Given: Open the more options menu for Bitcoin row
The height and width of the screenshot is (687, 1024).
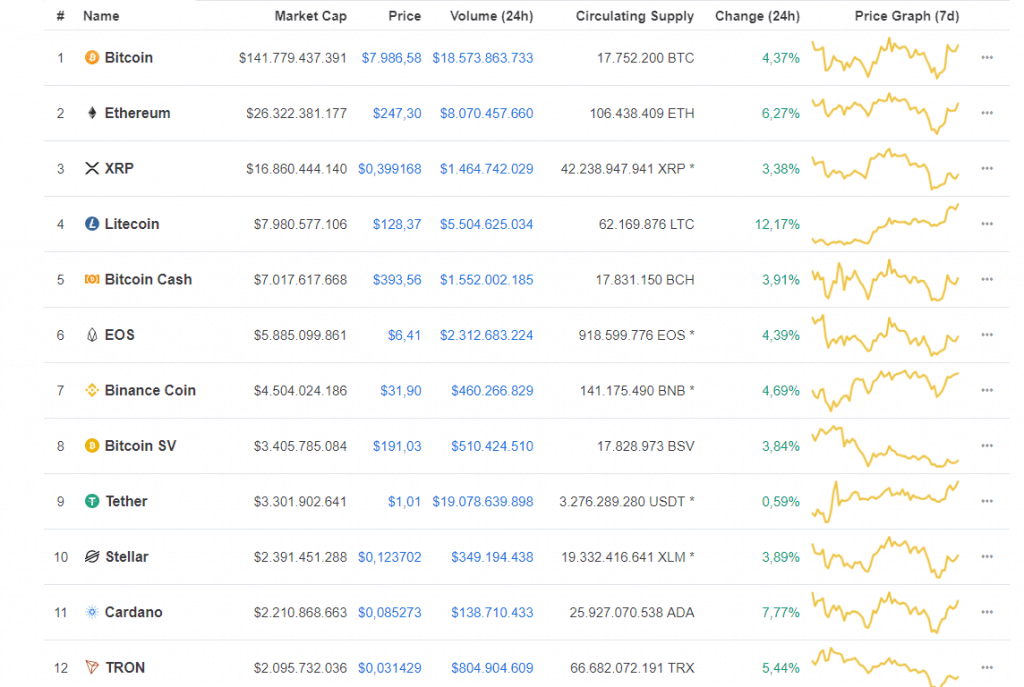Looking at the screenshot, I should point(987,57).
